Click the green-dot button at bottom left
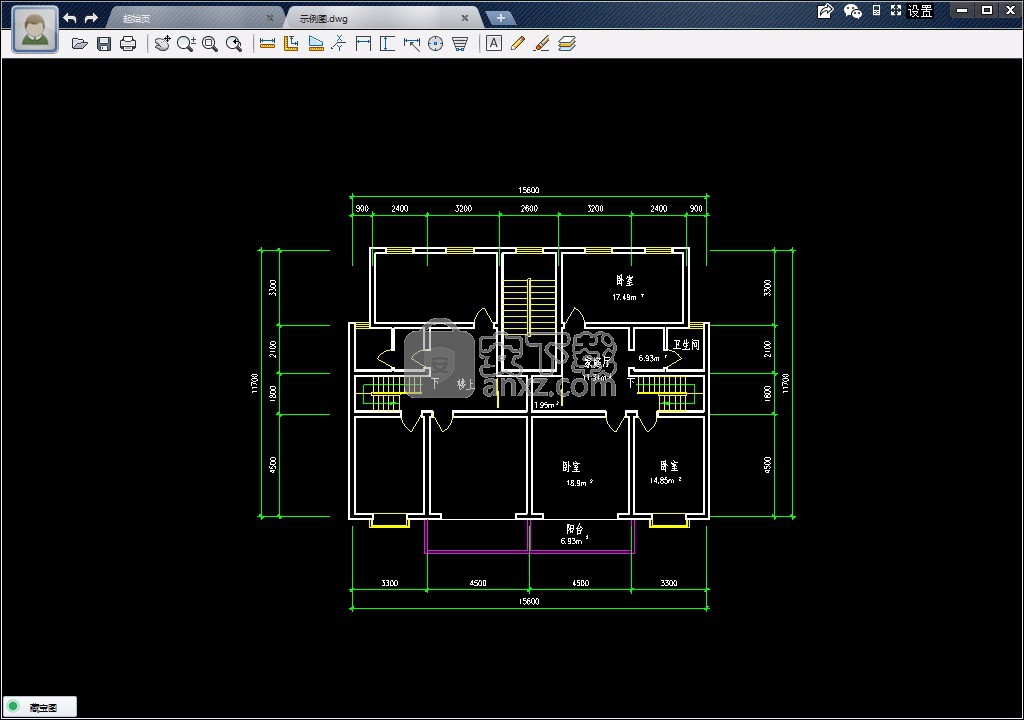The image size is (1024, 720). pyautogui.click(x=39, y=706)
